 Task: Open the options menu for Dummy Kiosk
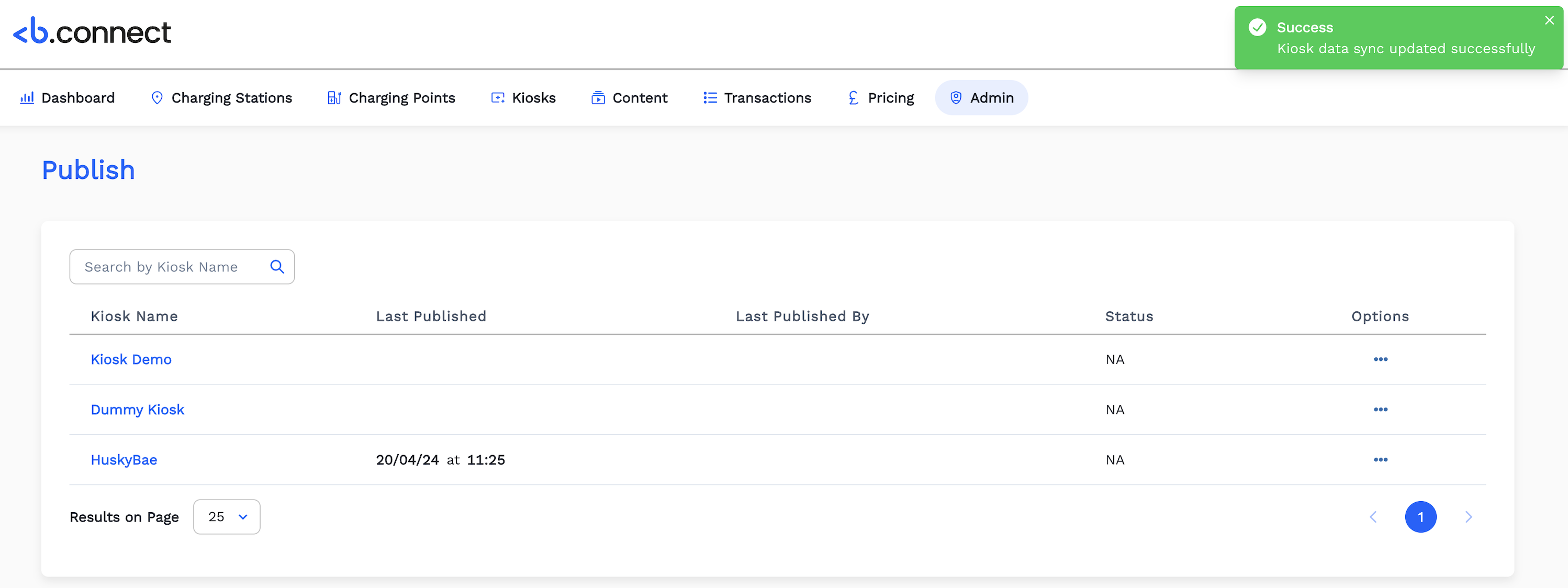1380,410
